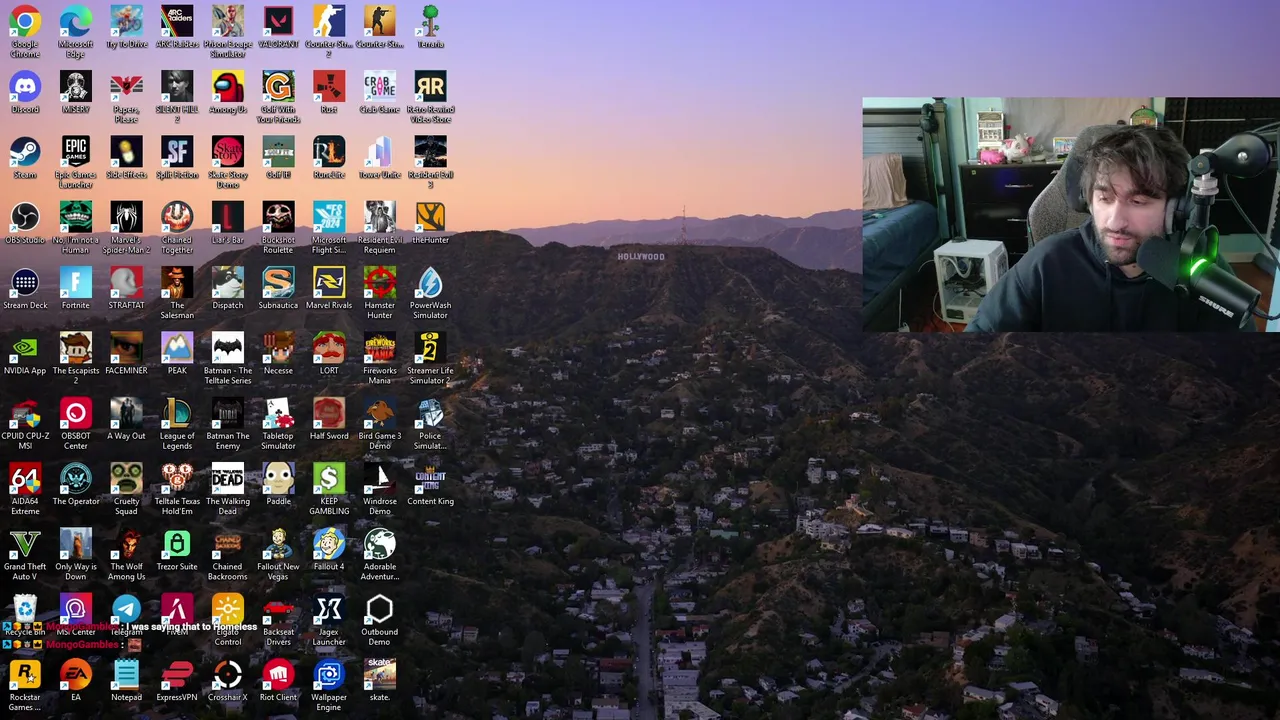Launch OBS Studio from the desktop
Screen dimensions: 1280x720
pyautogui.click(x=25, y=217)
